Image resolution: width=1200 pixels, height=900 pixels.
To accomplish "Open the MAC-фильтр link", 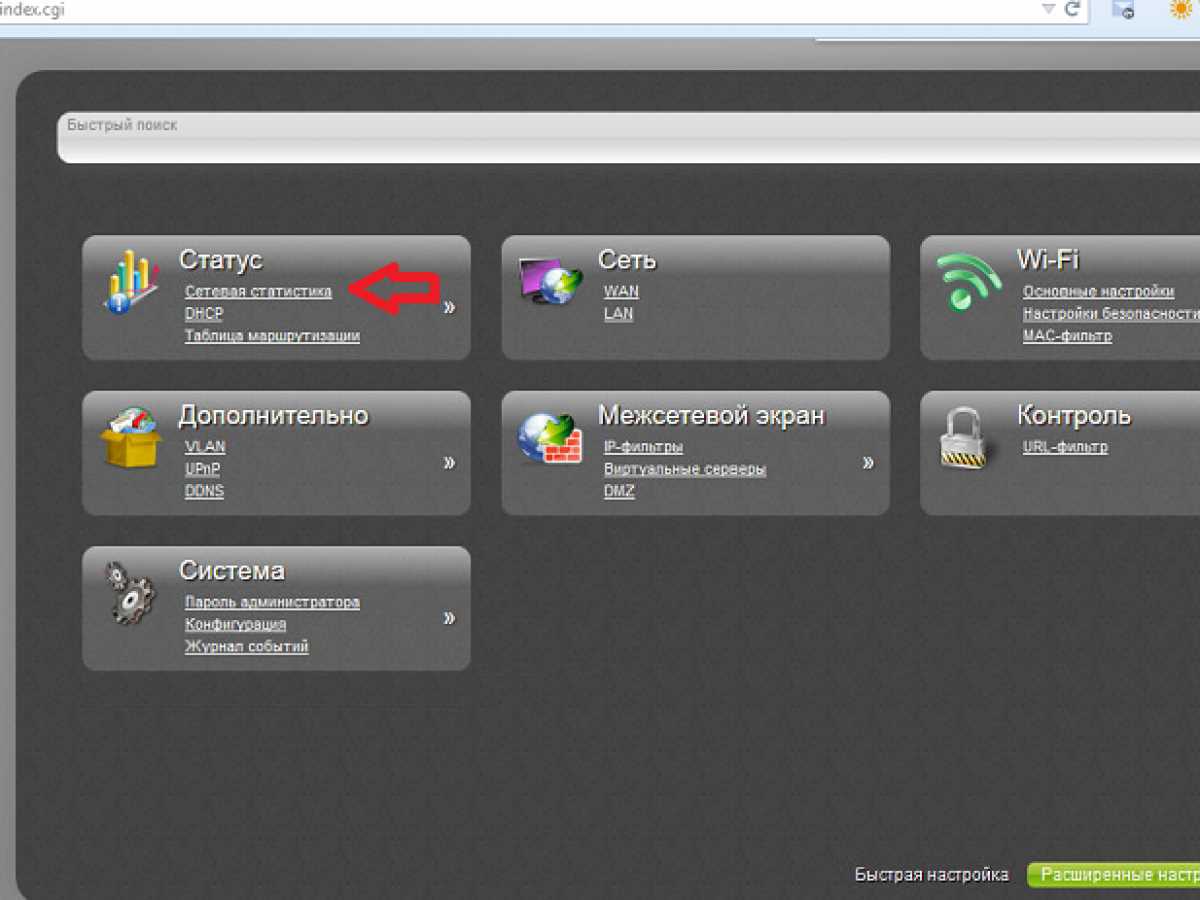I will coord(1067,336).
